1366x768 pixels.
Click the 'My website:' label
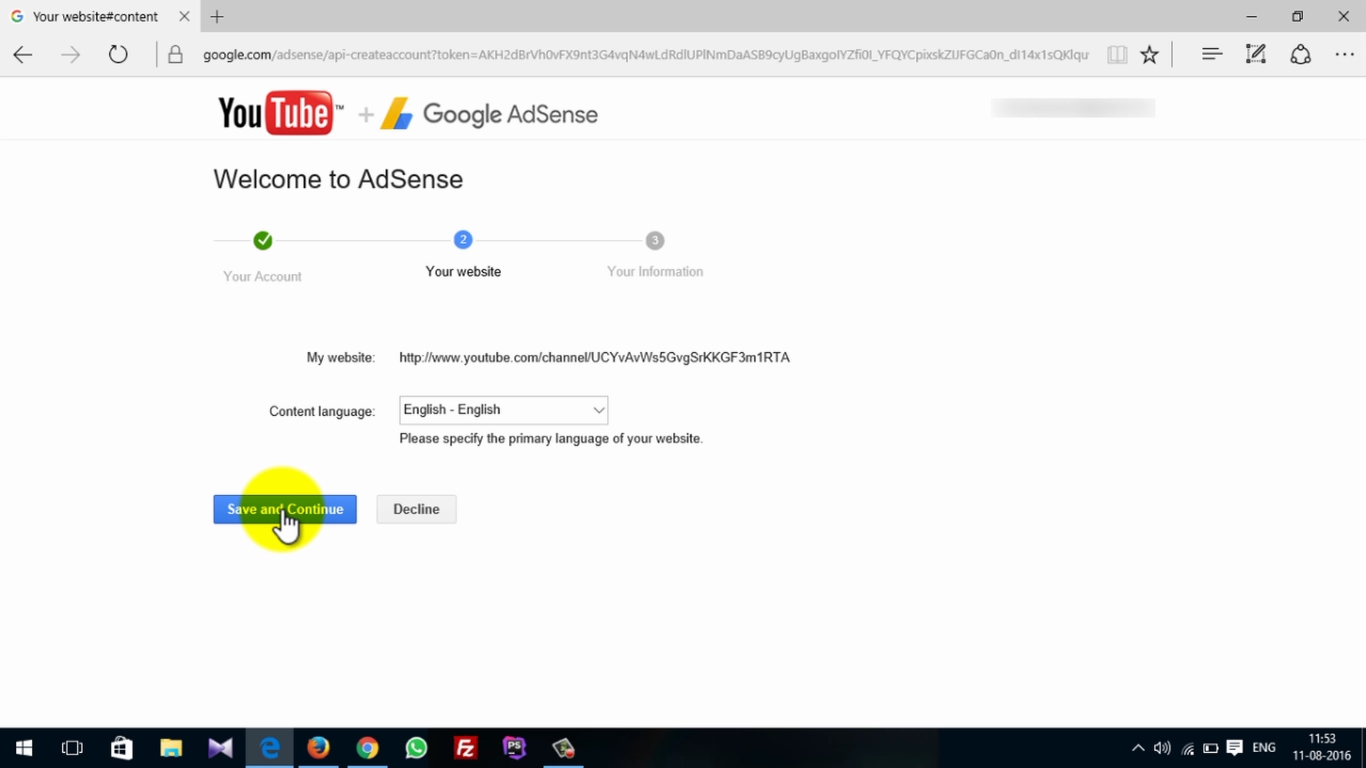pyautogui.click(x=341, y=357)
